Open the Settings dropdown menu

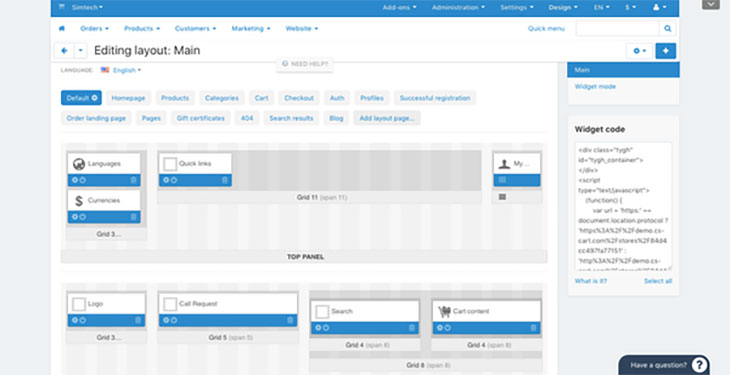click(x=517, y=7)
